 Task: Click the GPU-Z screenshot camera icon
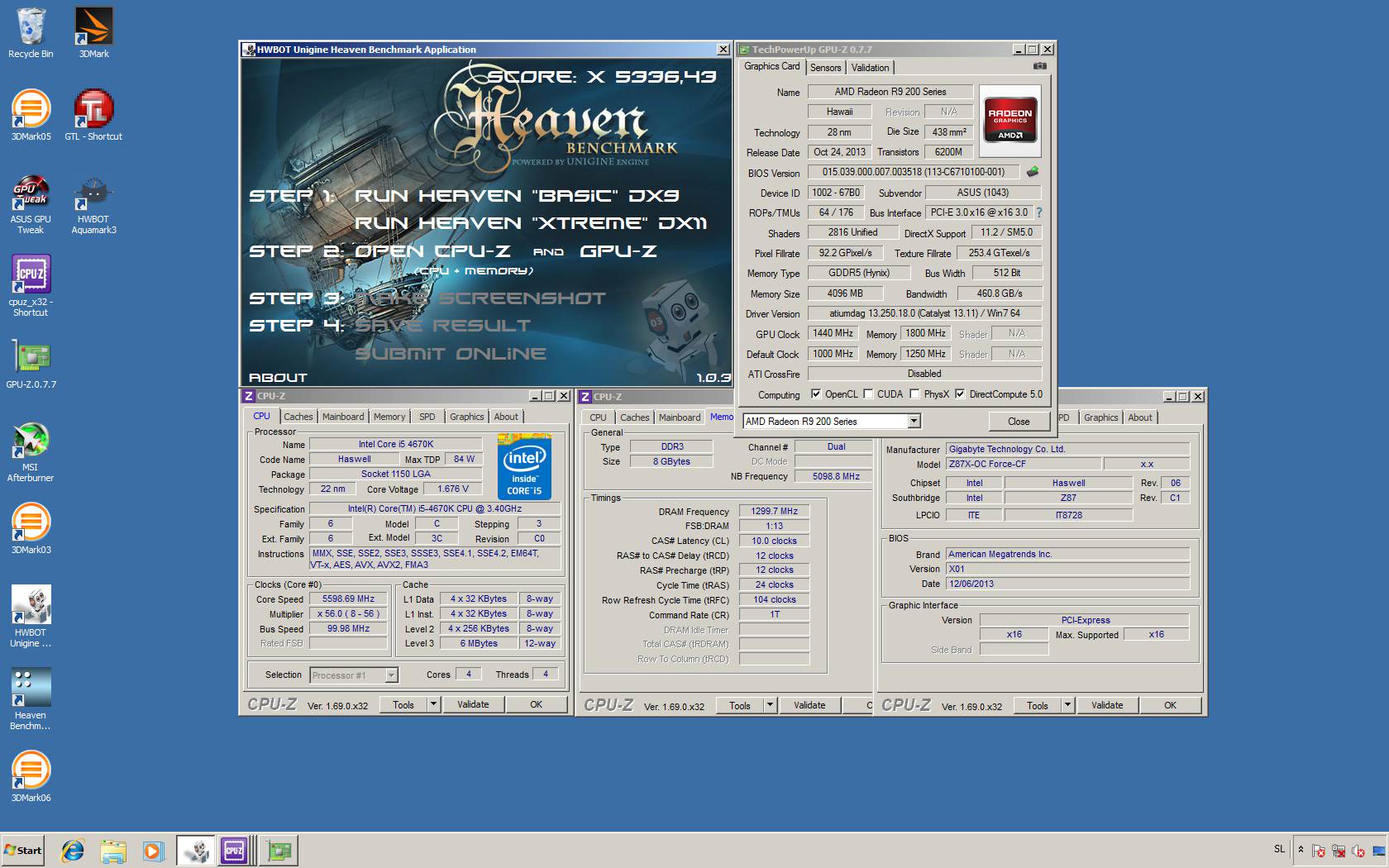[1040, 66]
